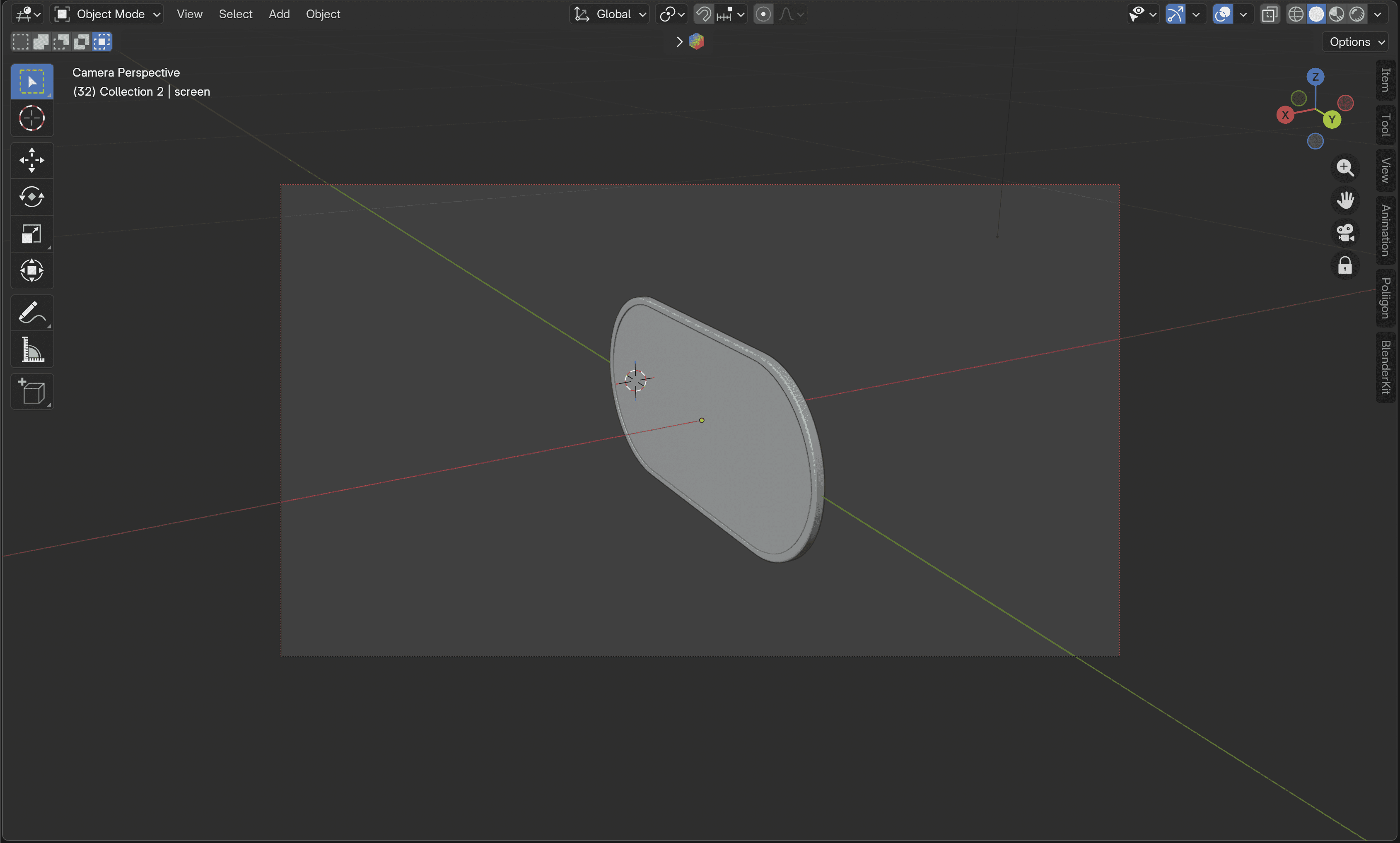Open the Select menu
Image resolution: width=1400 pixels, height=843 pixels.
click(235, 14)
